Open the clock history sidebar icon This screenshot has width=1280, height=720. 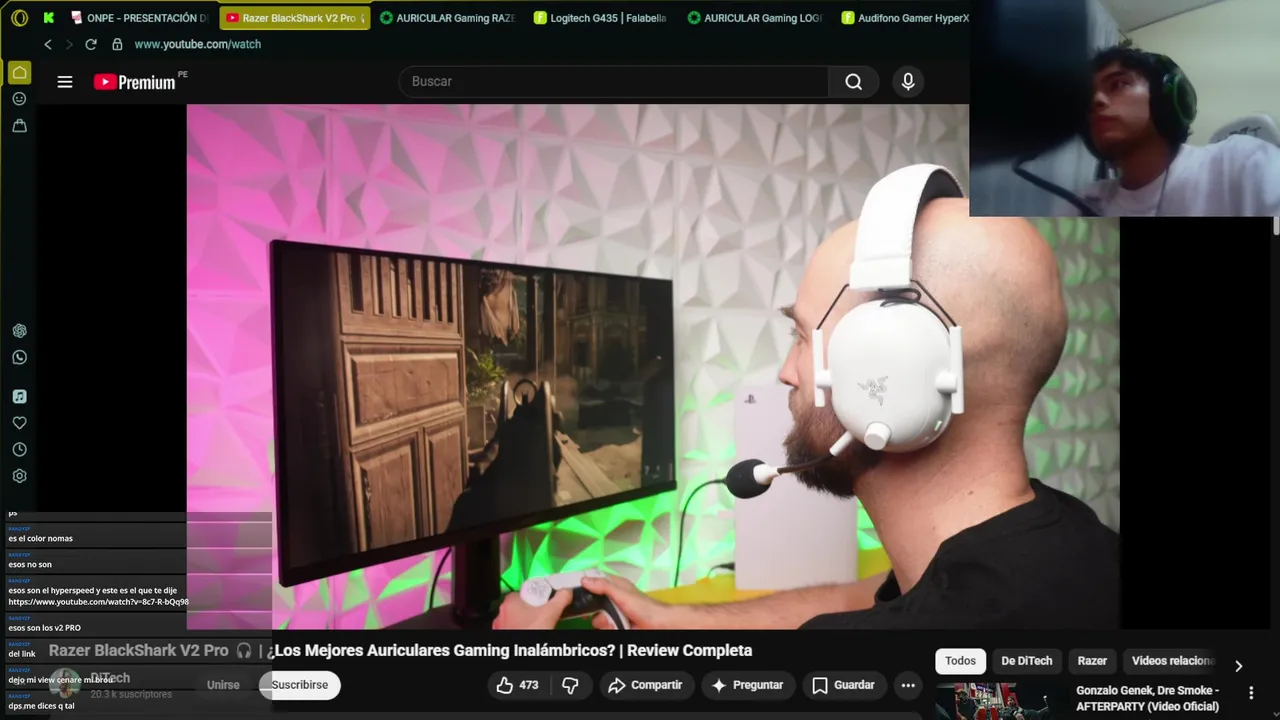tap(19, 450)
